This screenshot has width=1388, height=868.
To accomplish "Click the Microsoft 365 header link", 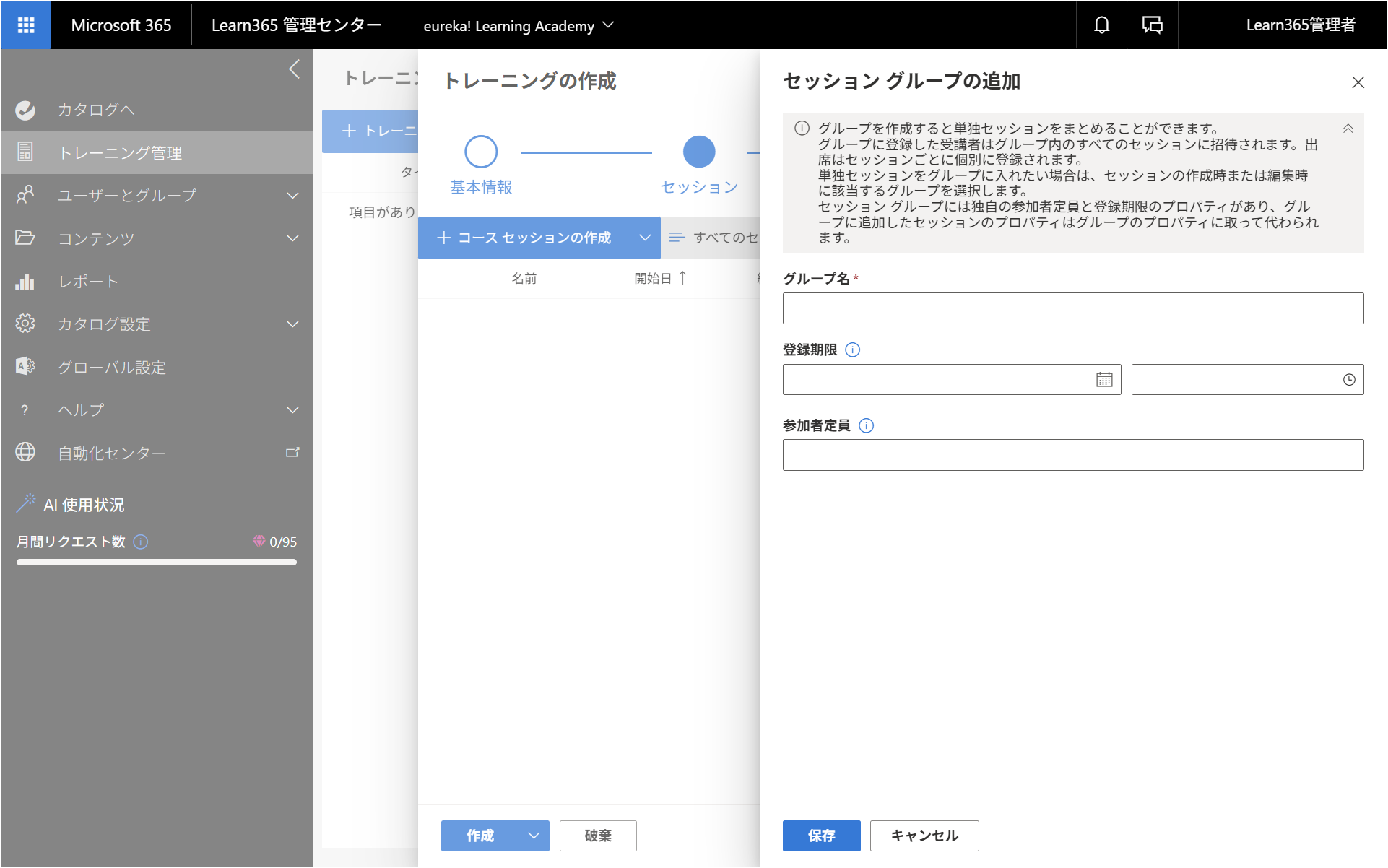I will pos(121,25).
